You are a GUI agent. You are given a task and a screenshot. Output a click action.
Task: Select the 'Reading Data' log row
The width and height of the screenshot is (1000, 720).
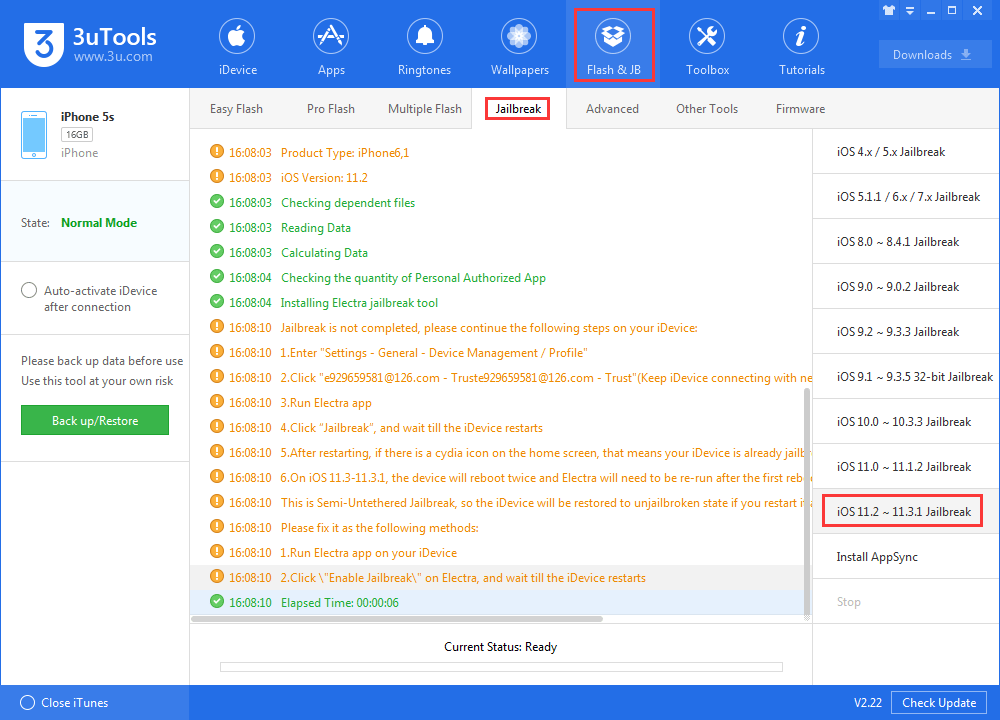click(501, 227)
